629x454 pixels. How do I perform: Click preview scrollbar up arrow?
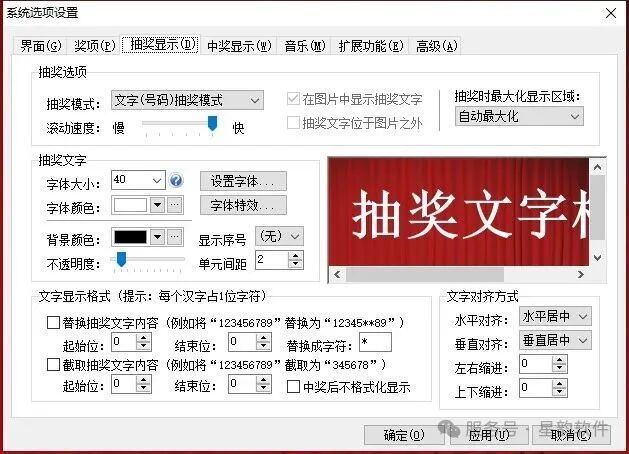point(597,167)
